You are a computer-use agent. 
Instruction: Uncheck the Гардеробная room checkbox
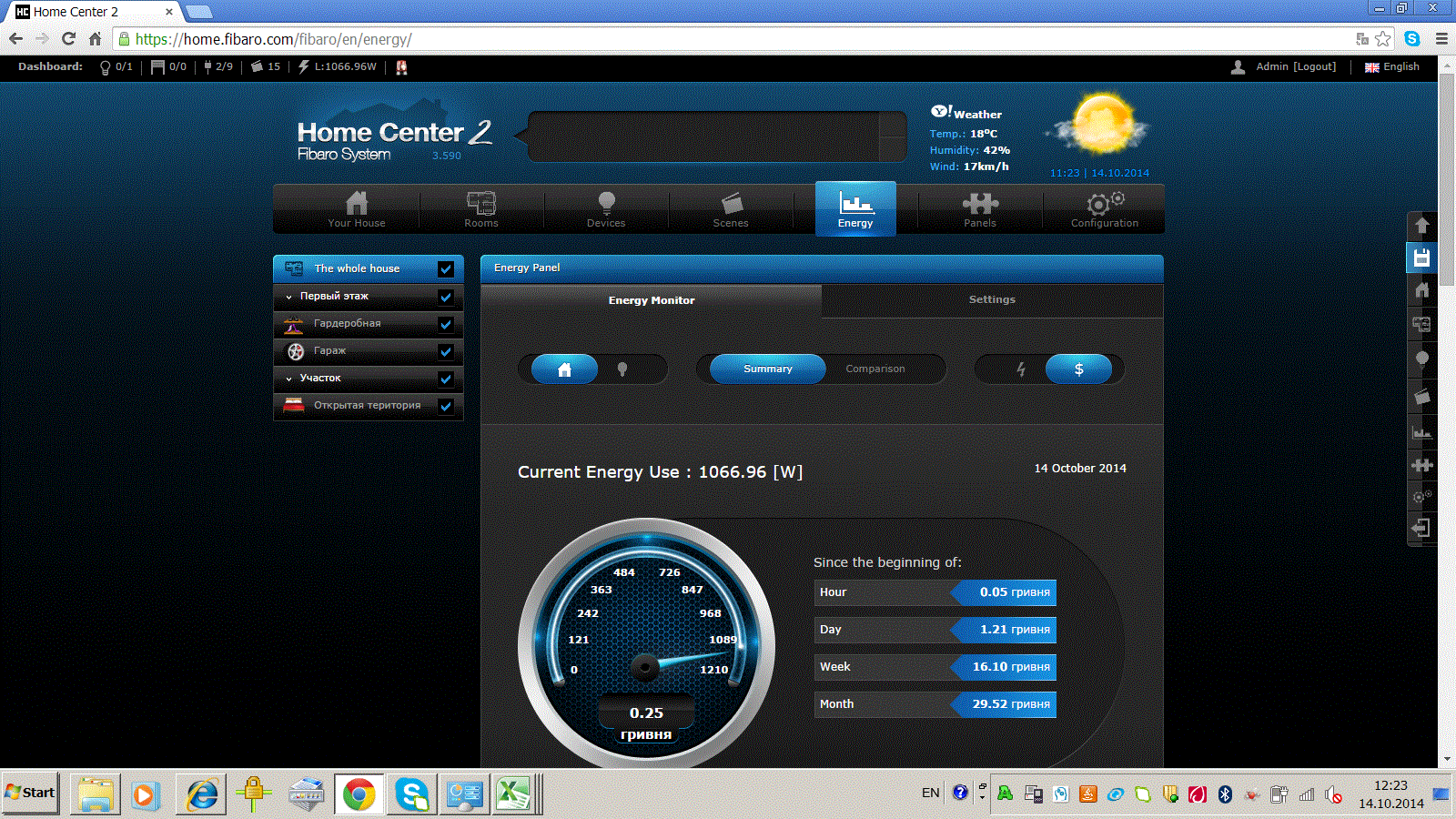click(446, 324)
